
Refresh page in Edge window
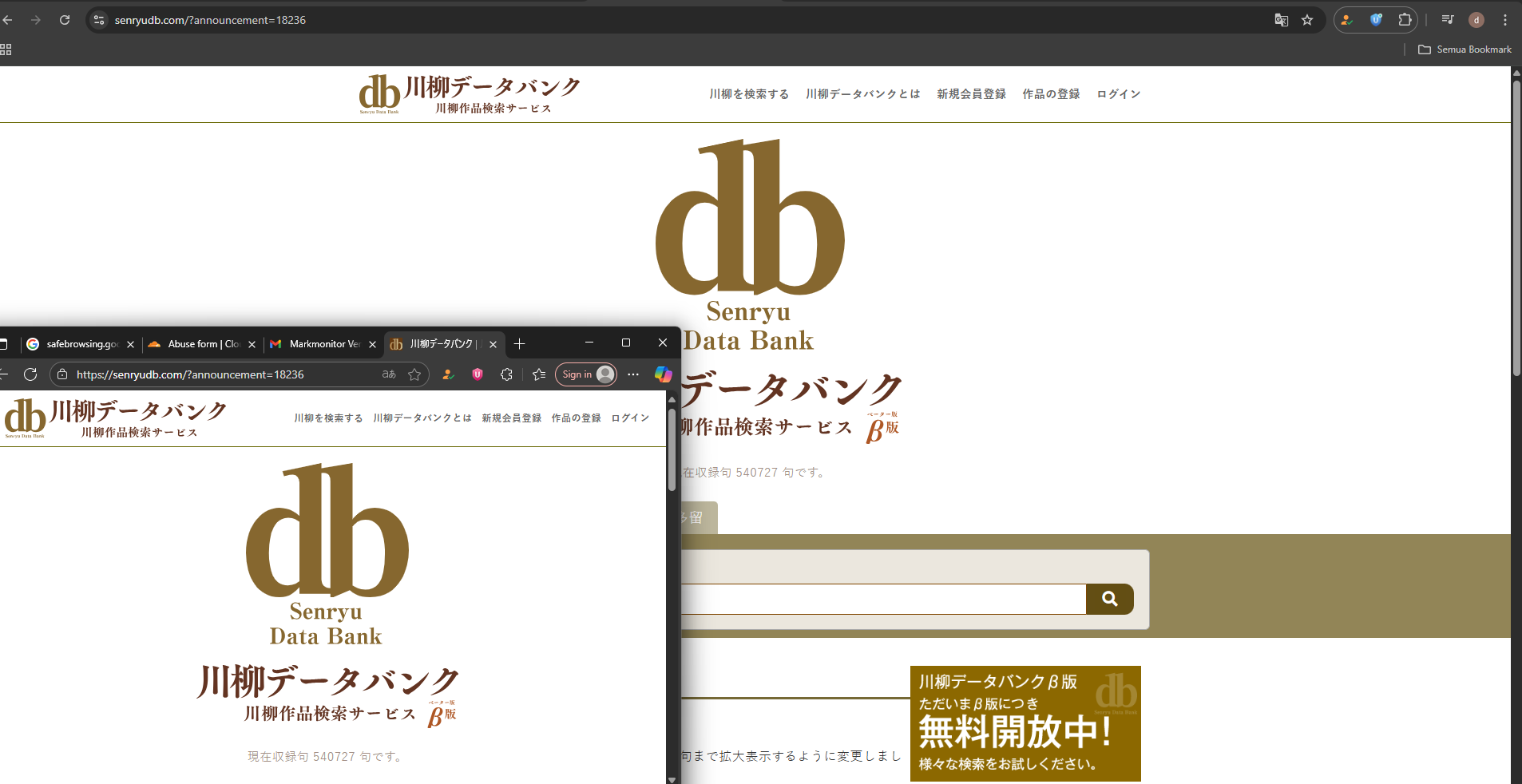click(x=30, y=374)
